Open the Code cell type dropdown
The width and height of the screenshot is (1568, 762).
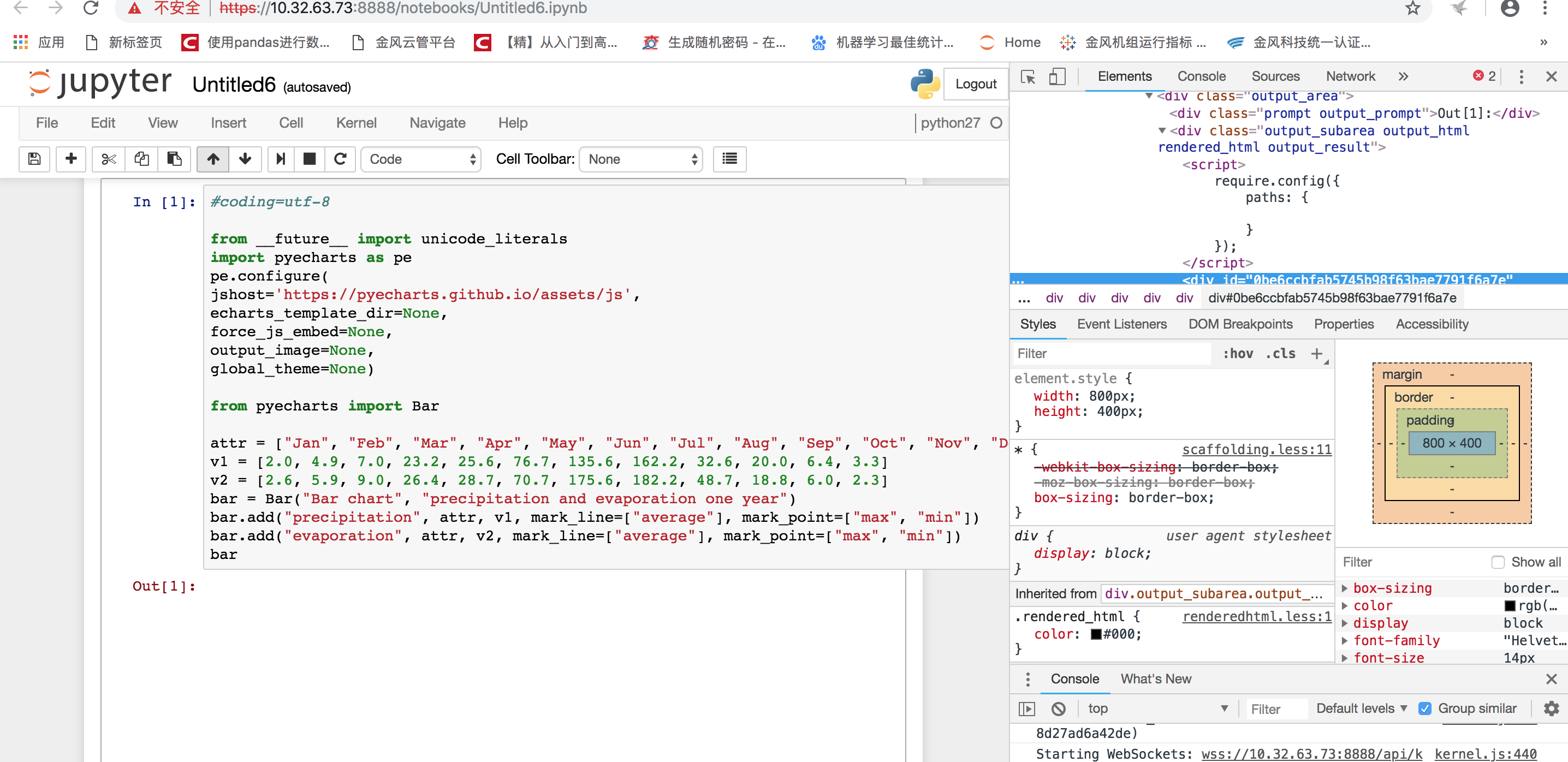421,159
